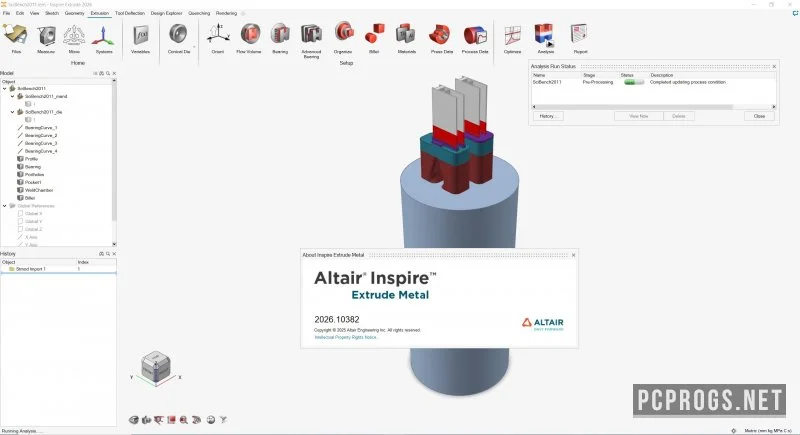Switch to the Rendering tab
The width and height of the screenshot is (800, 435).
point(226,13)
